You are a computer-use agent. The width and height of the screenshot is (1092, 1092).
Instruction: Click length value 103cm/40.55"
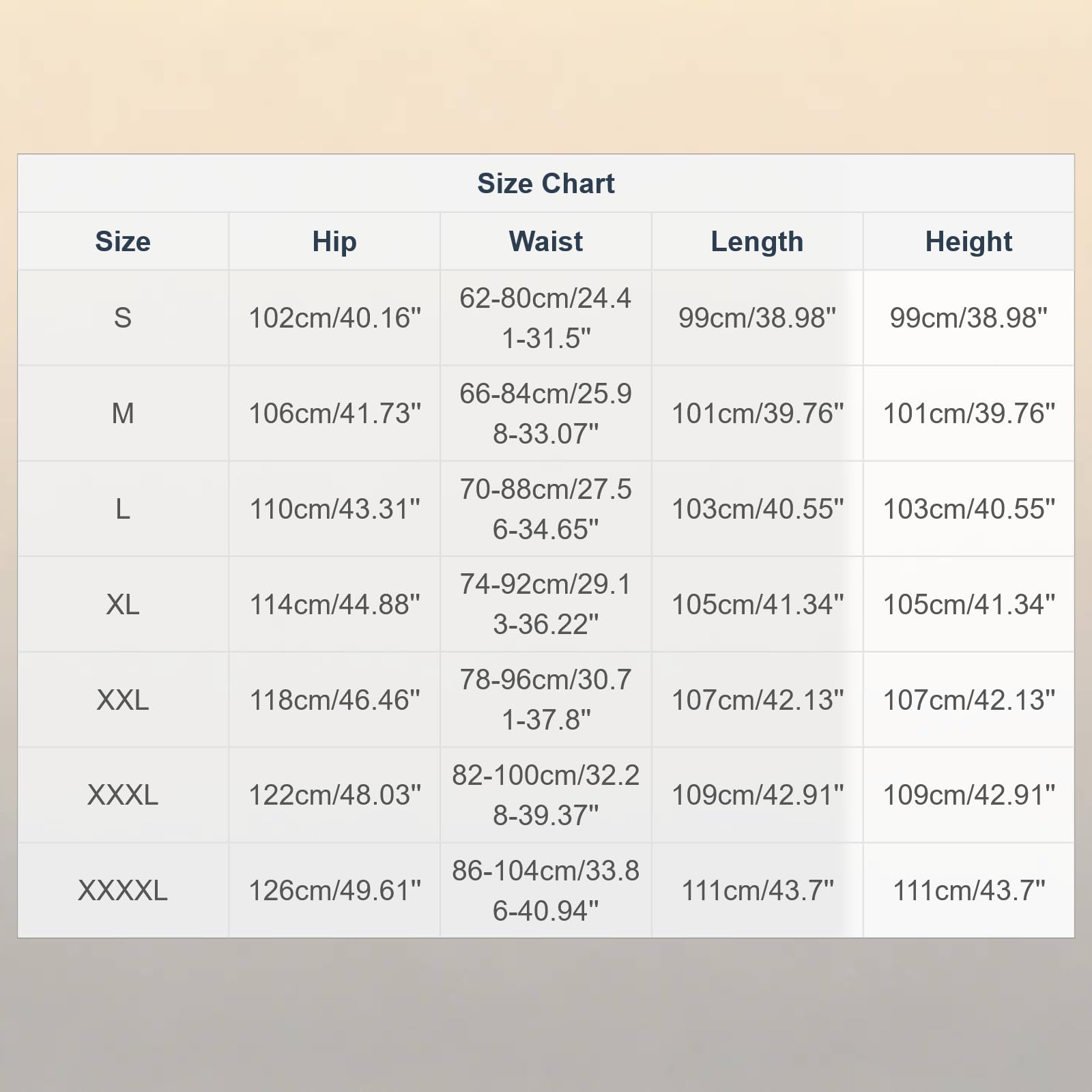pyautogui.click(x=758, y=509)
